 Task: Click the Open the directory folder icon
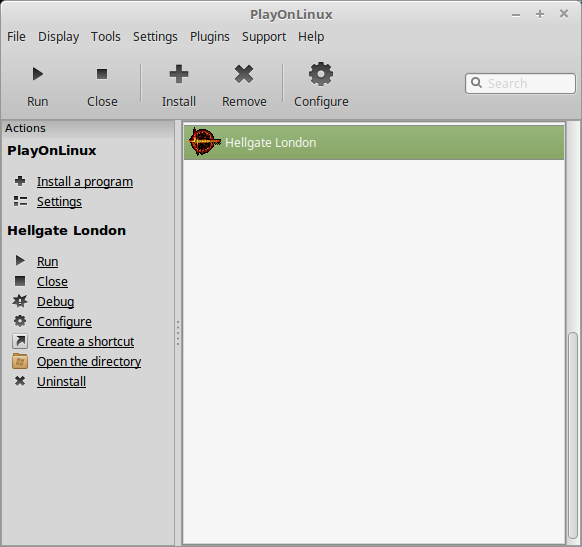point(20,361)
